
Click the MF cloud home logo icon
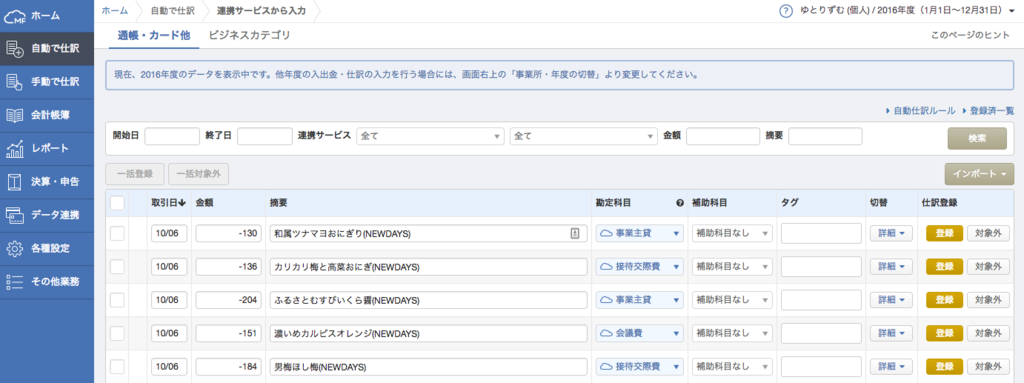pos(14,16)
